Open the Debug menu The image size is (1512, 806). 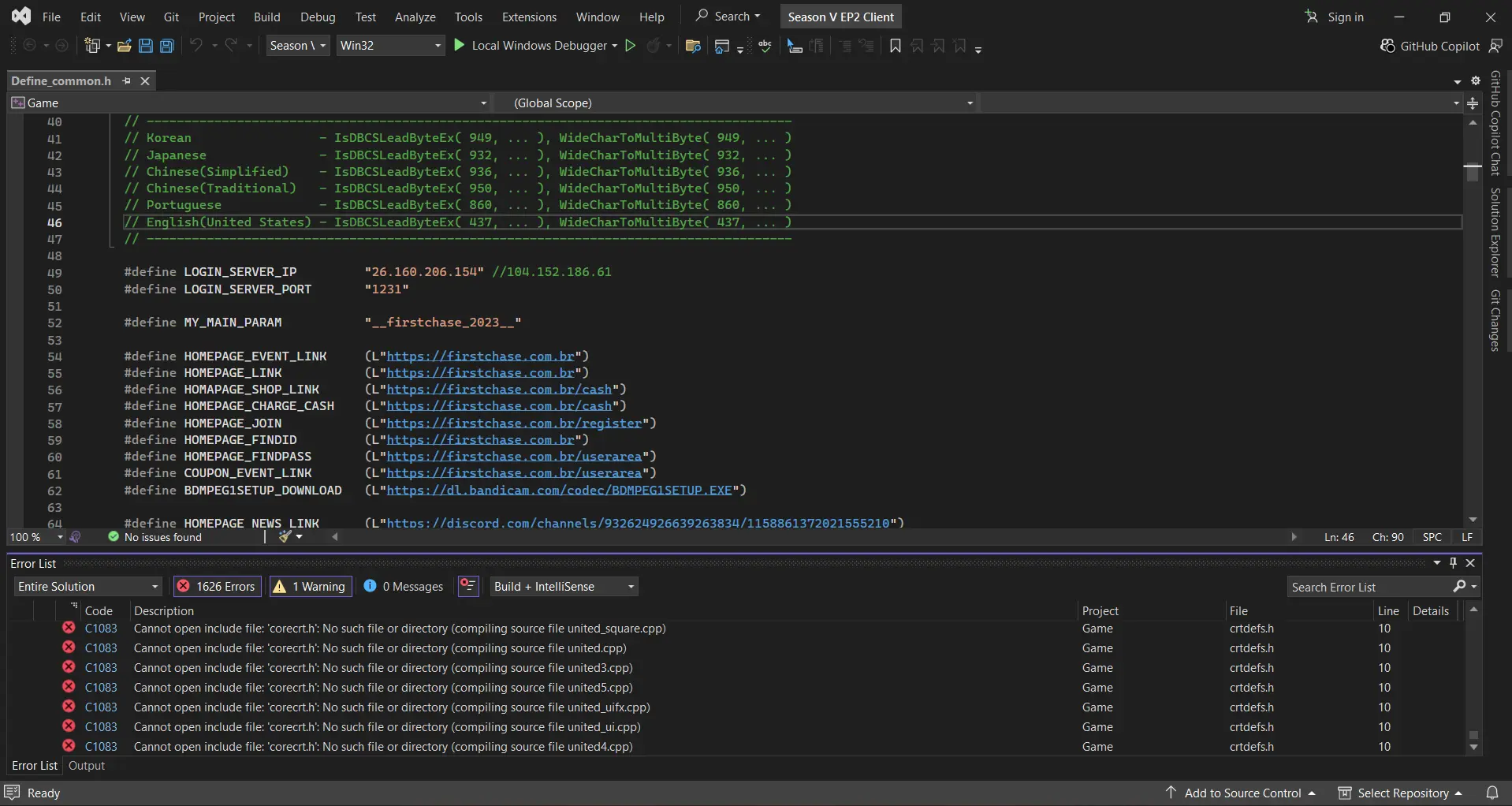(x=318, y=17)
